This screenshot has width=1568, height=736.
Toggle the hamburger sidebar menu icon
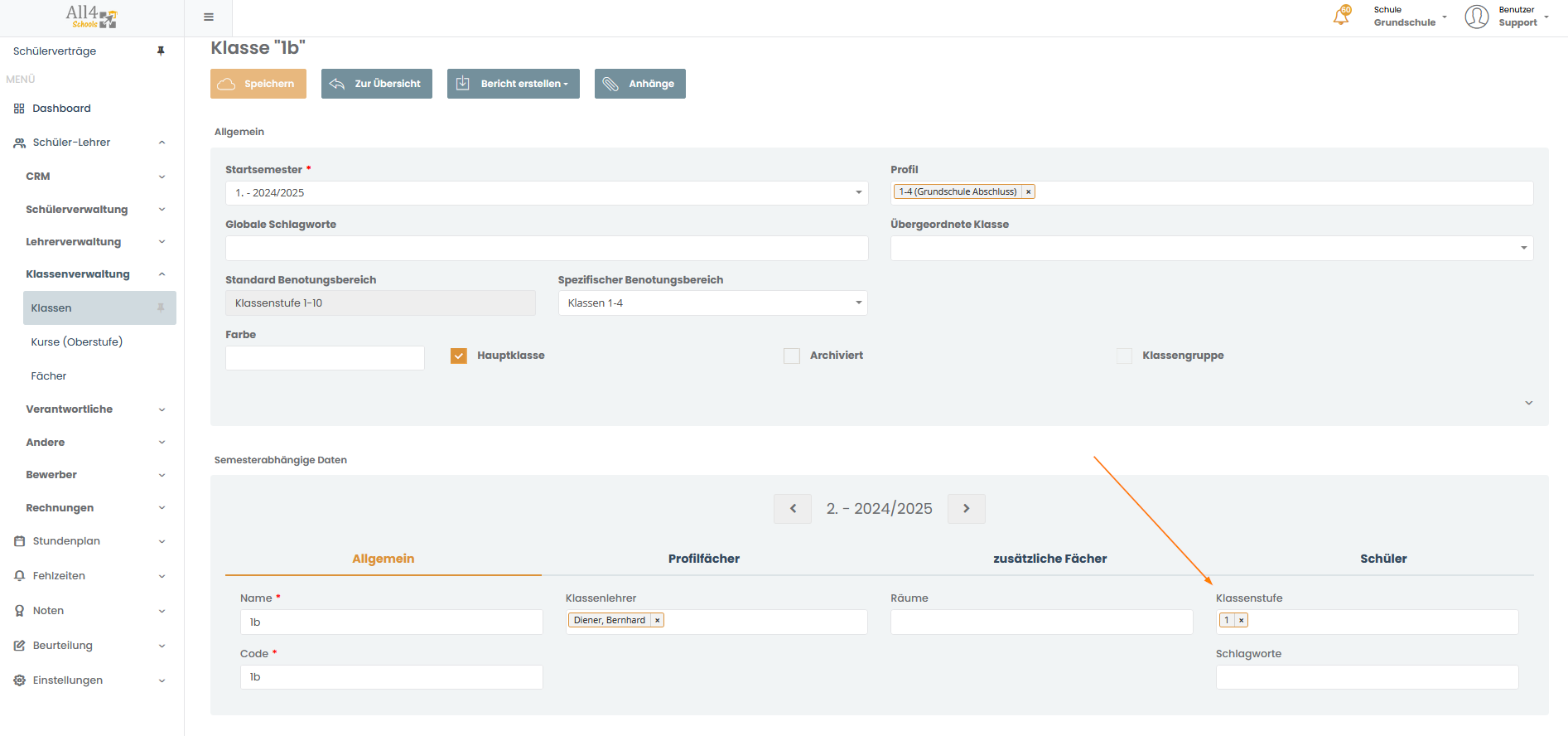[209, 17]
